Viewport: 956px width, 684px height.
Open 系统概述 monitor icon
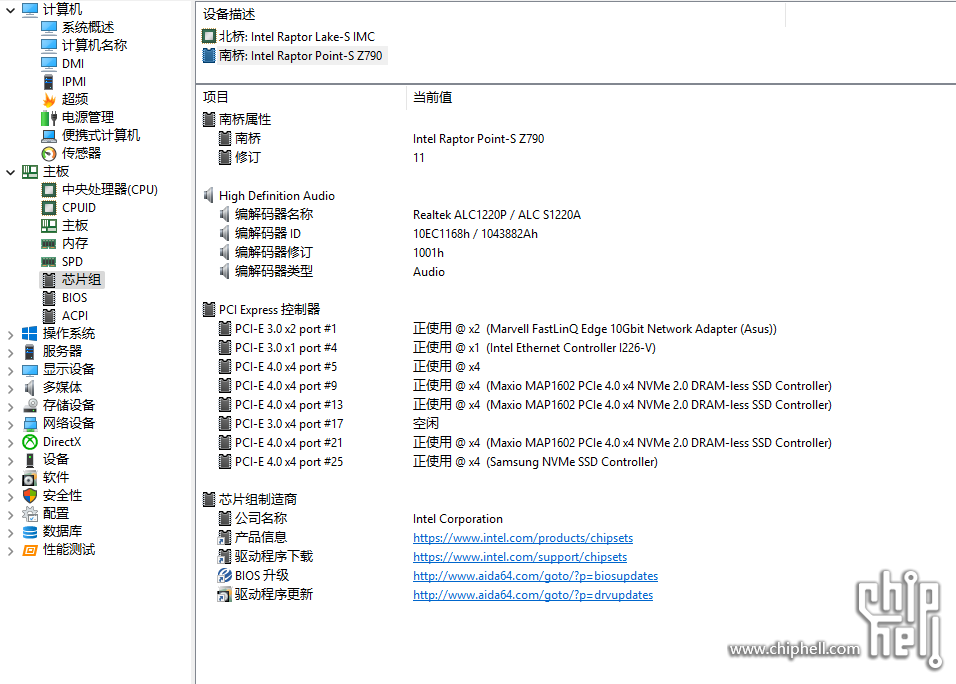click(49, 27)
